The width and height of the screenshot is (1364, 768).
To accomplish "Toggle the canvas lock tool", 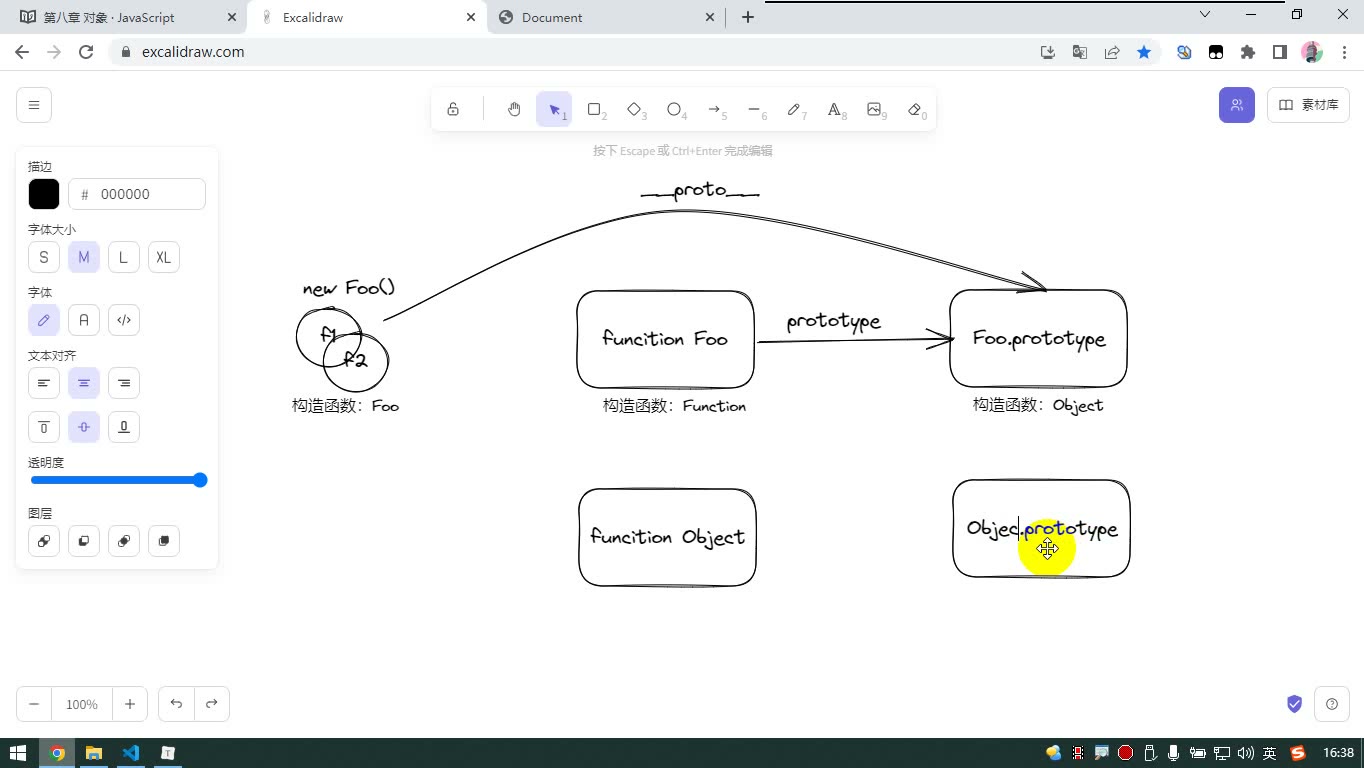I will pyautogui.click(x=453, y=110).
